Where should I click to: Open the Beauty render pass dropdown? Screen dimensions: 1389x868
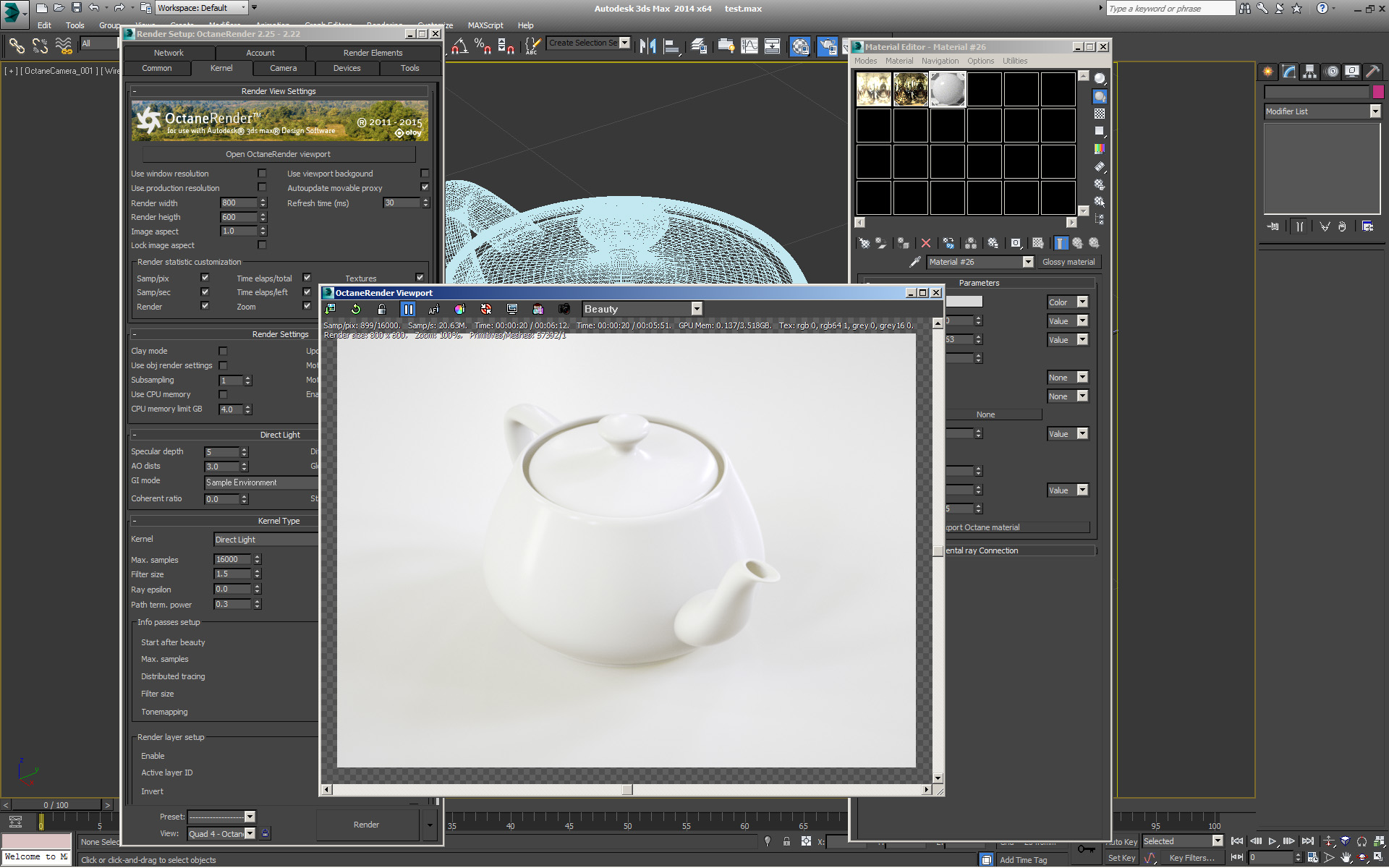[x=696, y=310]
